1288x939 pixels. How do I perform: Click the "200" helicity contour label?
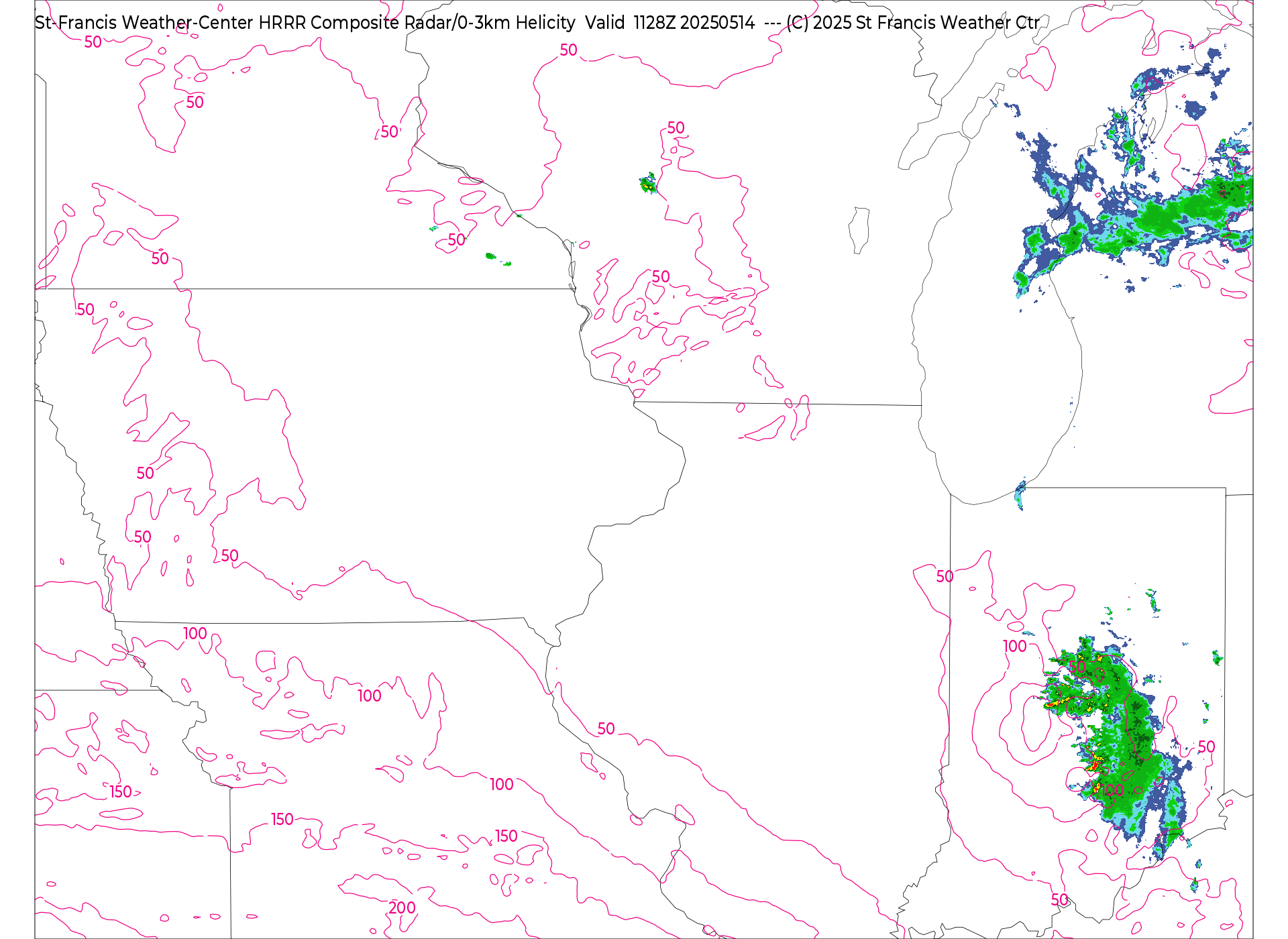(x=402, y=907)
